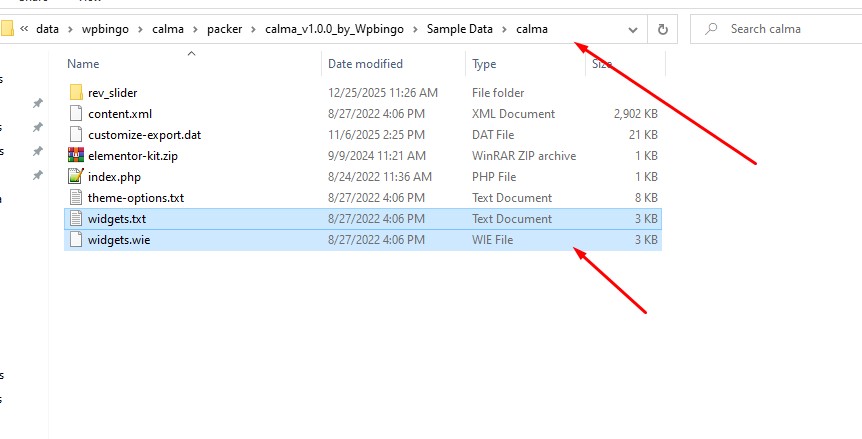Click the data breadcrumb segment
Viewport: 862px width, 439px height.
click(47, 29)
